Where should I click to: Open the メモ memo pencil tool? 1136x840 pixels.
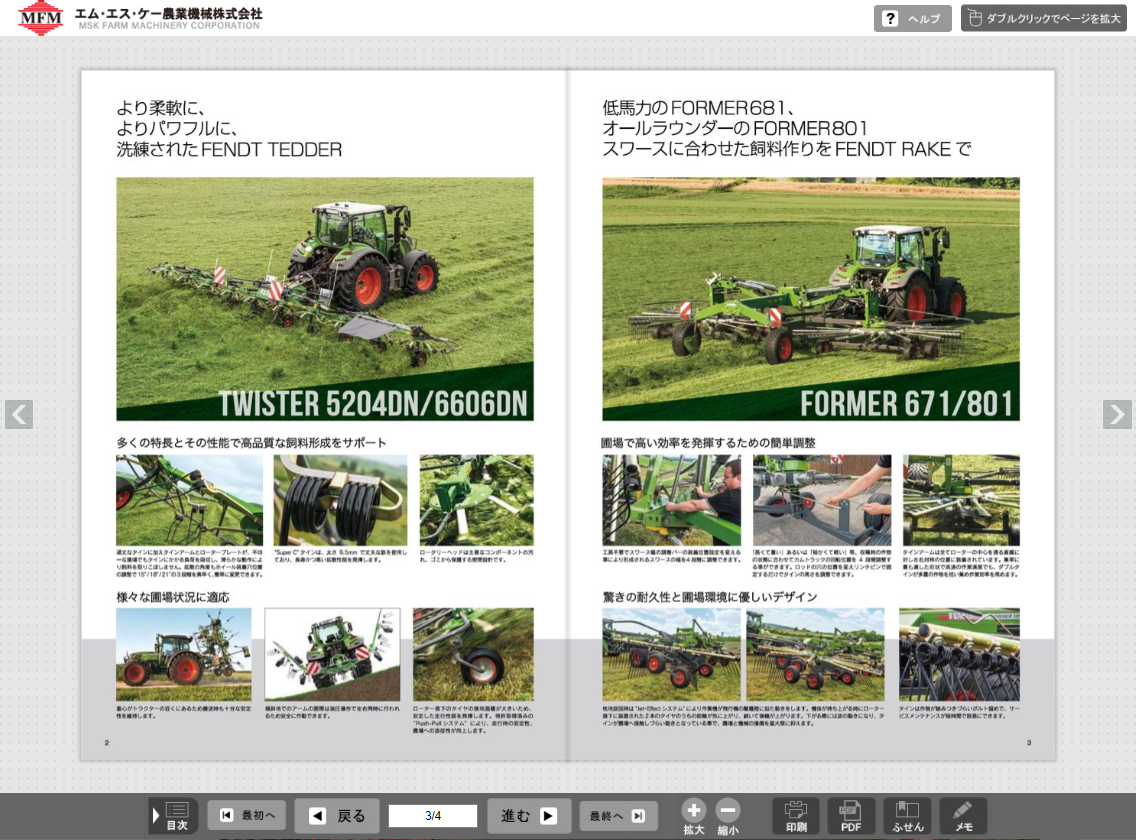point(963,816)
